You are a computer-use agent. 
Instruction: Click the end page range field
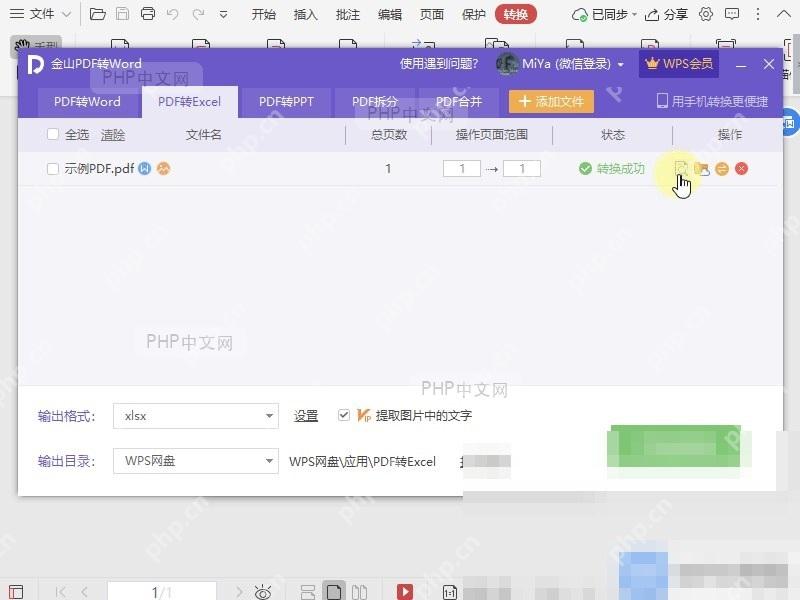click(521, 168)
